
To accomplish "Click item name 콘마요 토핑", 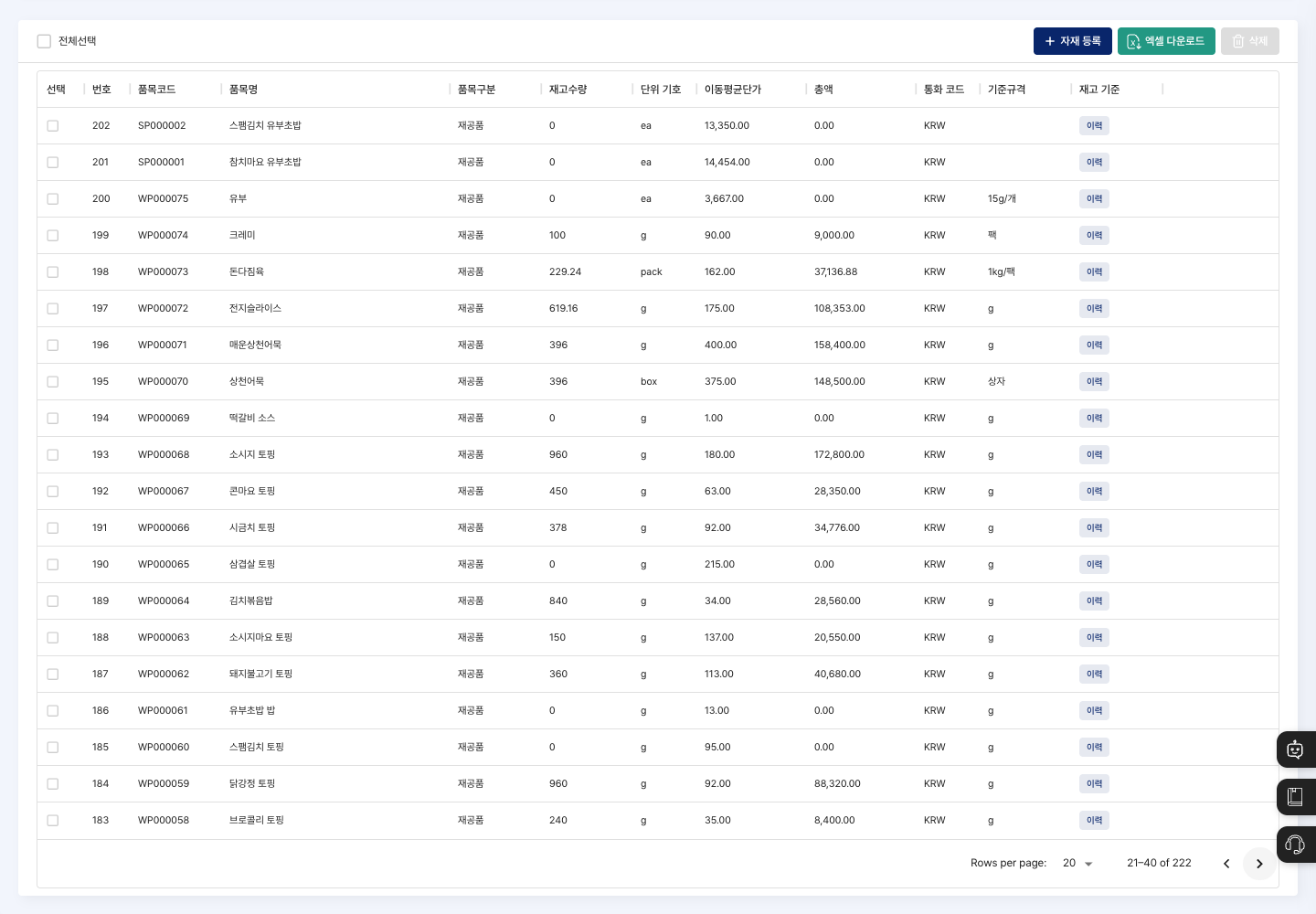I will pos(252,492).
